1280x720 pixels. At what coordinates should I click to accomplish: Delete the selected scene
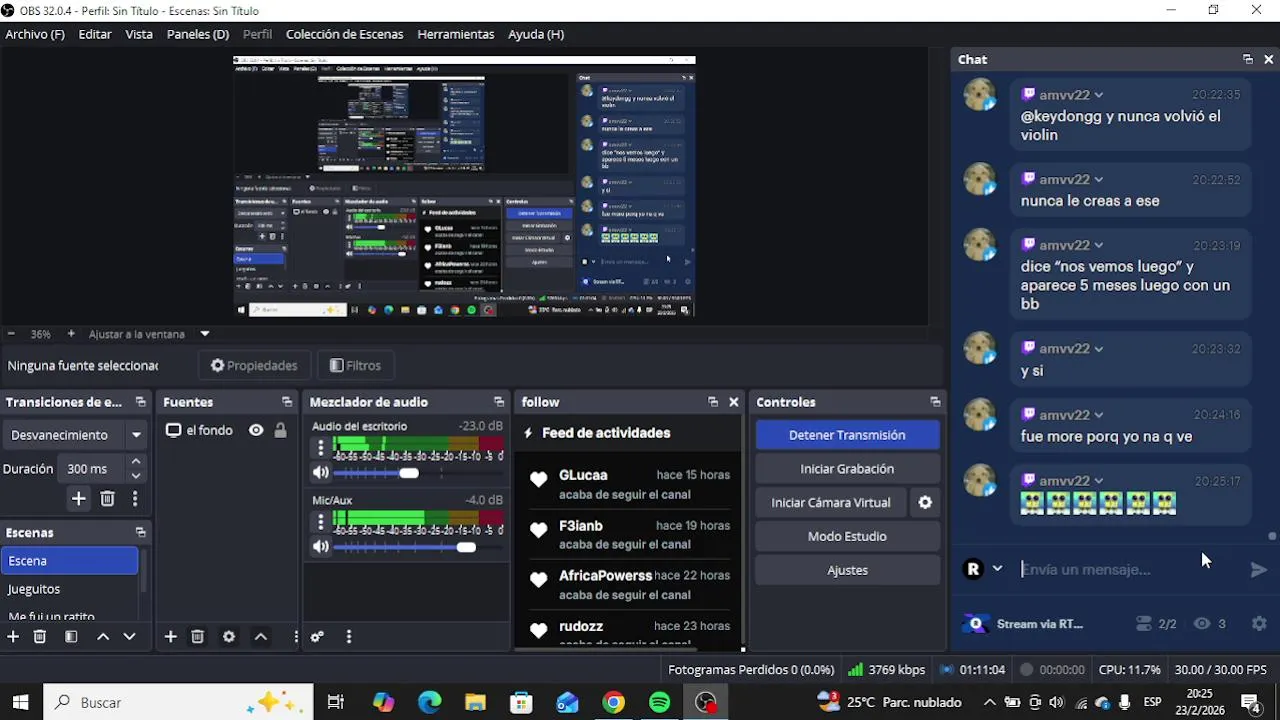40,636
